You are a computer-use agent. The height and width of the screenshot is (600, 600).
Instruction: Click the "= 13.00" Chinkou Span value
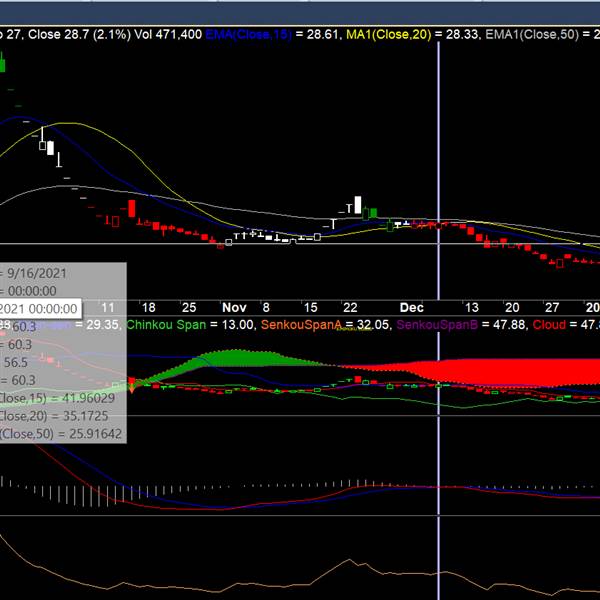233,325
